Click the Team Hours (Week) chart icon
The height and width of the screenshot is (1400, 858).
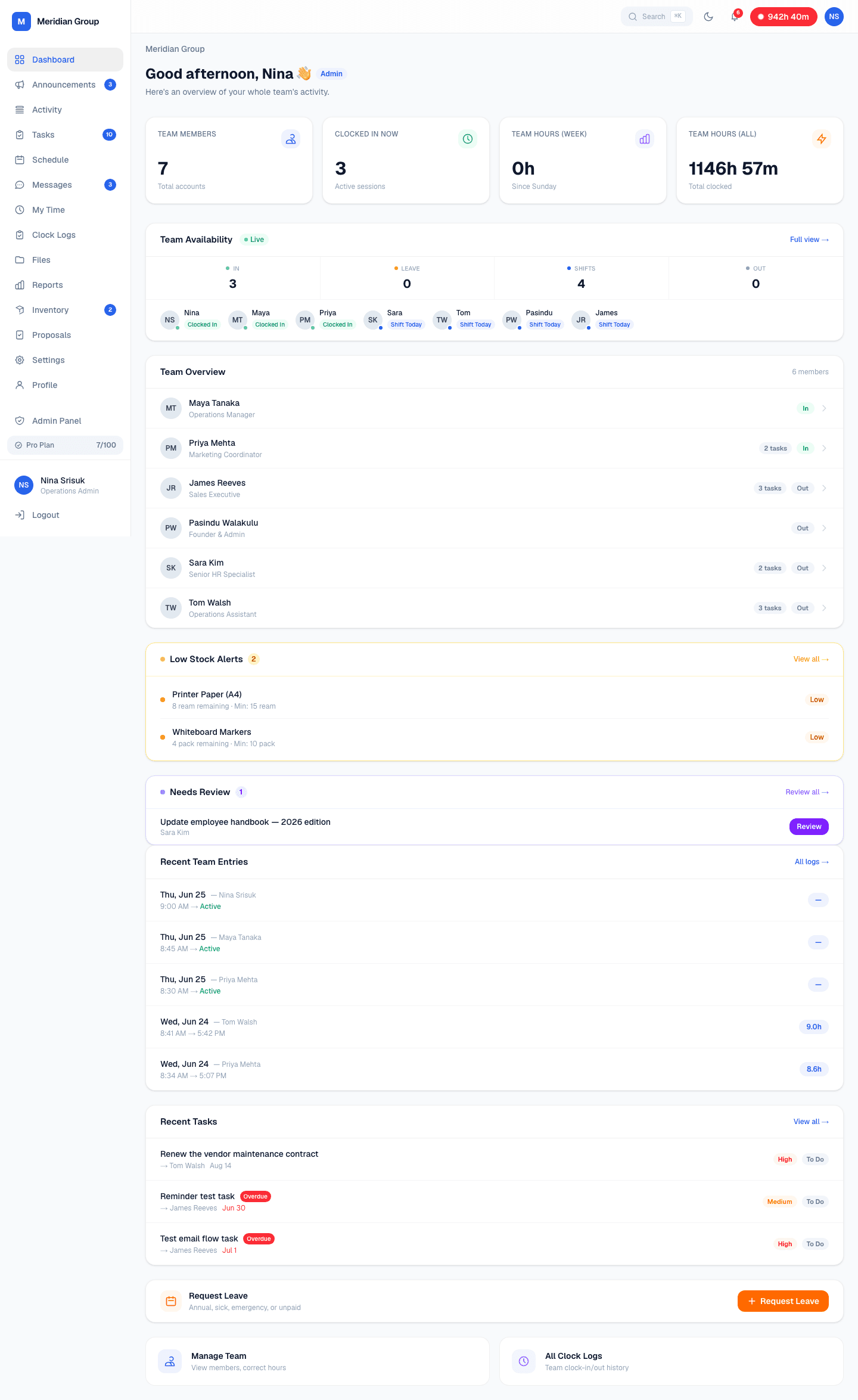click(645, 139)
